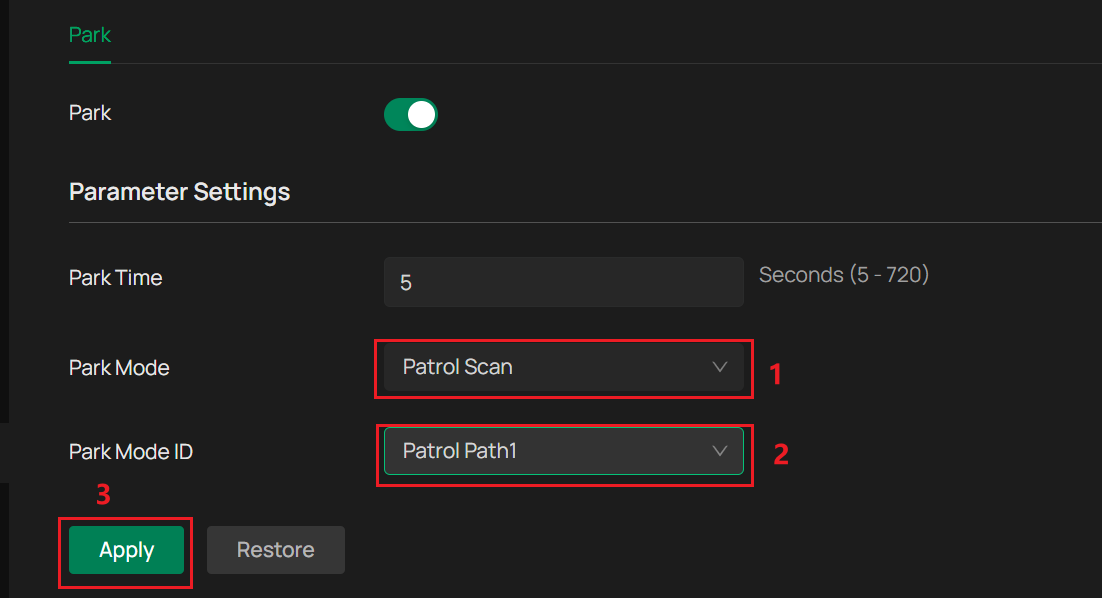Click the Parameter Settings heading
The height and width of the screenshot is (598, 1102).
tap(179, 191)
